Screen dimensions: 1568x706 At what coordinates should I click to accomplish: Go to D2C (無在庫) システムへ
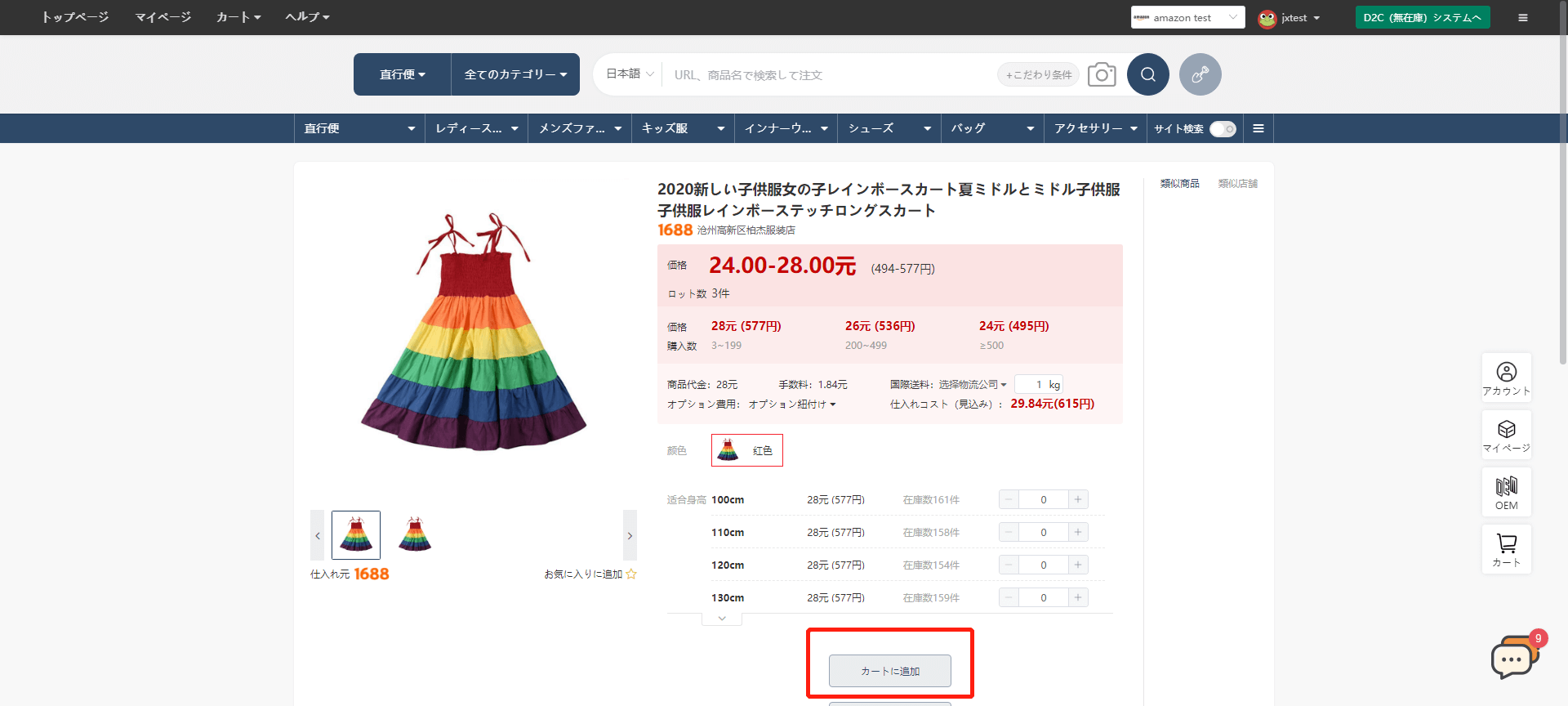(x=1422, y=17)
